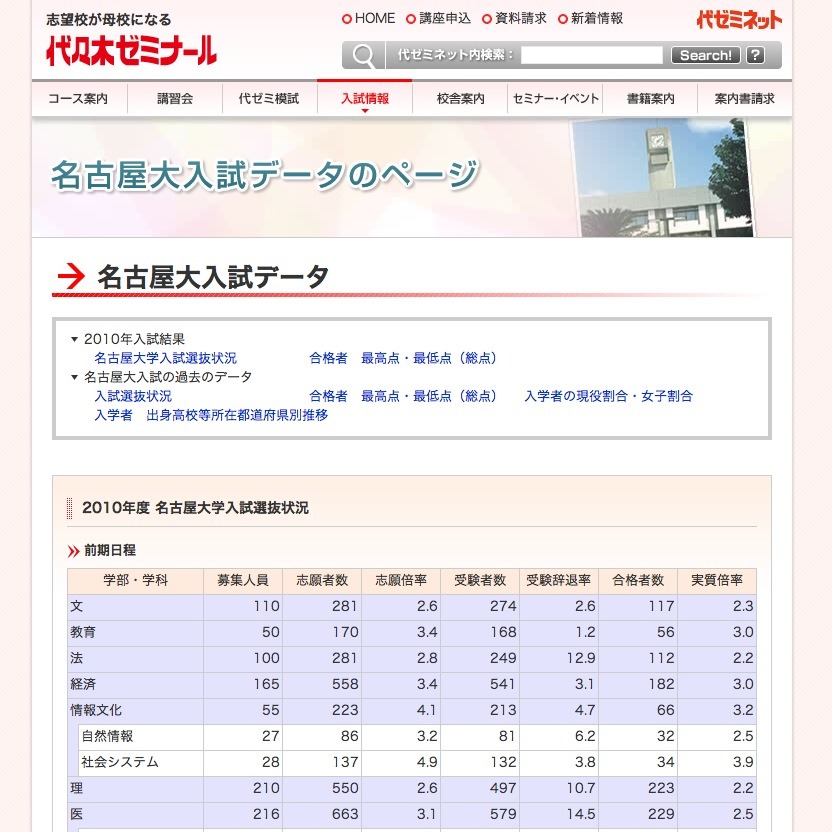Open 合格者 link under 過去のデータ
The height and width of the screenshot is (832, 832).
[328, 396]
